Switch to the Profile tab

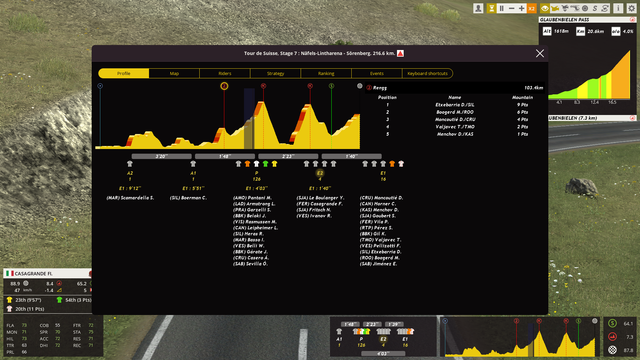click(x=124, y=73)
